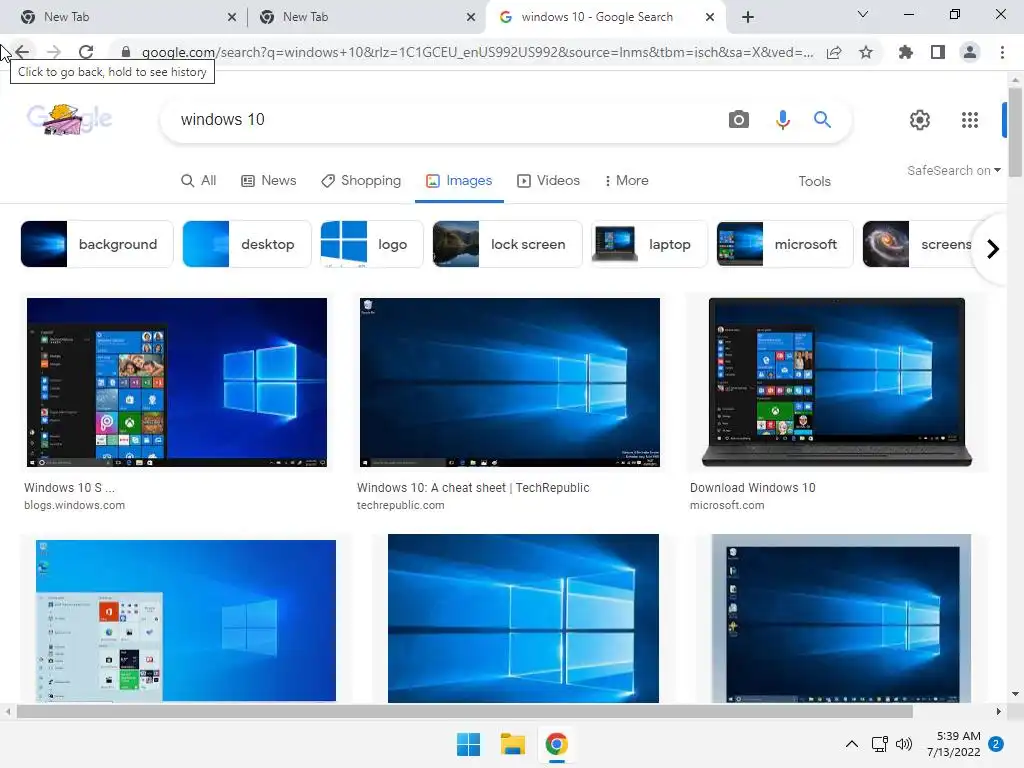The height and width of the screenshot is (768, 1024).
Task: Reload the page with refresh icon
Action: (x=86, y=52)
